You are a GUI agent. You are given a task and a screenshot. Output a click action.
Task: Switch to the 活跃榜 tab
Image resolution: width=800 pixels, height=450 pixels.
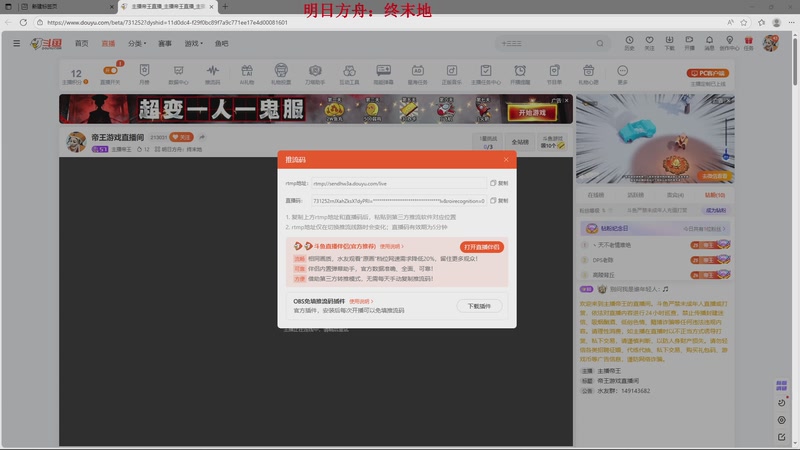coord(635,195)
